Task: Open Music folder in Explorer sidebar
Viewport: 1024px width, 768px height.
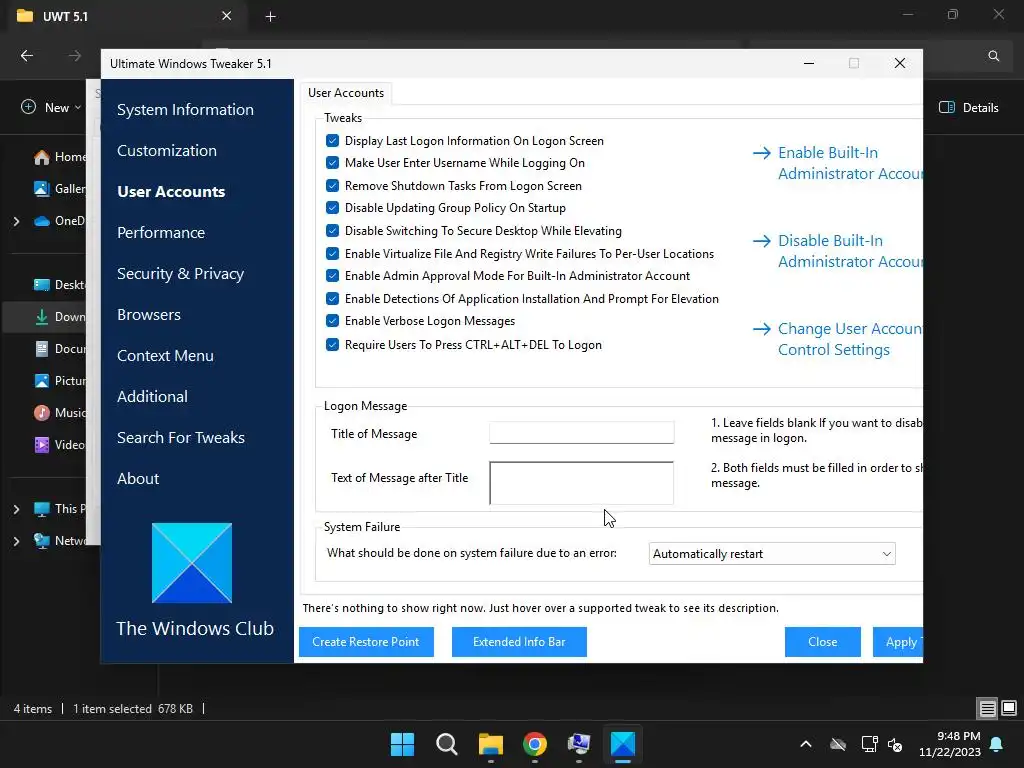Action: 60,413
